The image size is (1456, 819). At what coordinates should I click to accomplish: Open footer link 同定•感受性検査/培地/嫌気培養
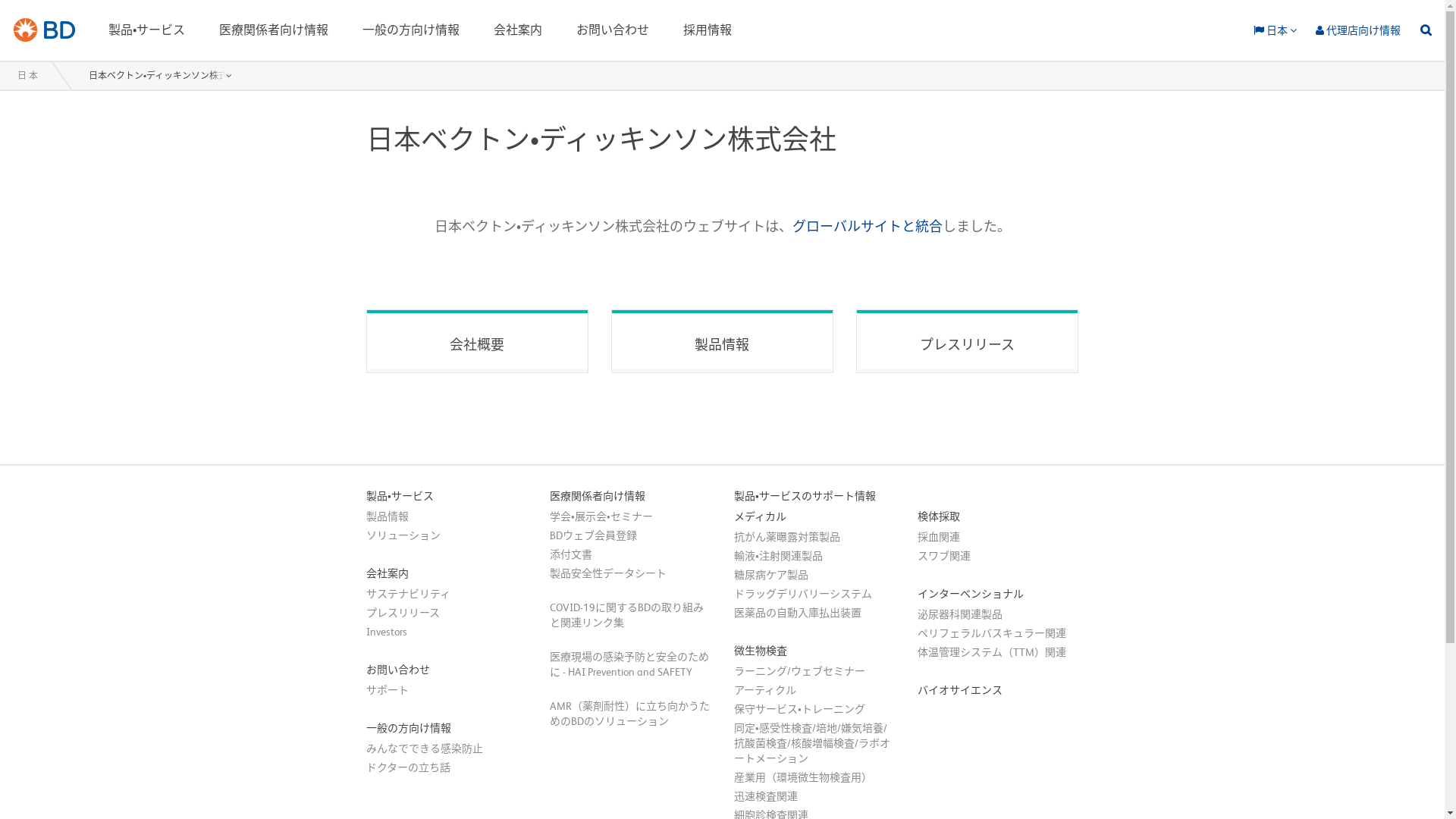click(x=812, y=743)
